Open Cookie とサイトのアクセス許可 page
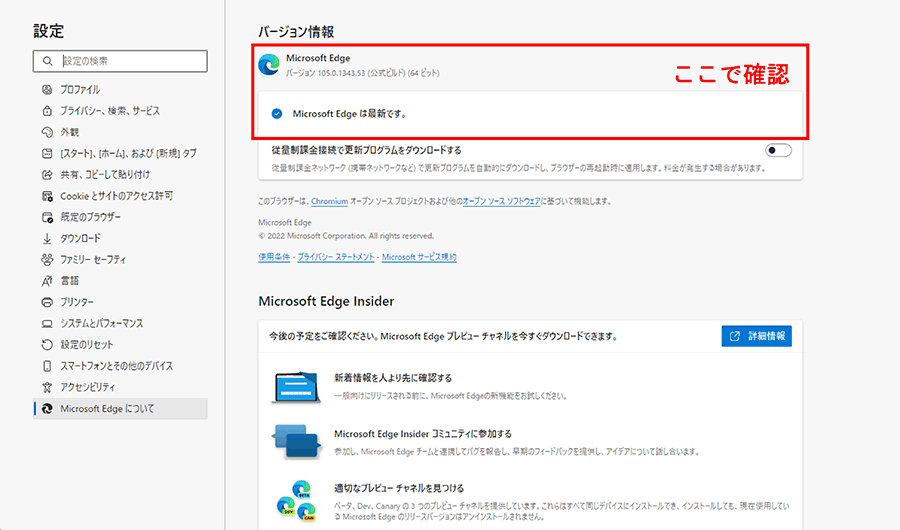900x530 pixels. point(117,196)
